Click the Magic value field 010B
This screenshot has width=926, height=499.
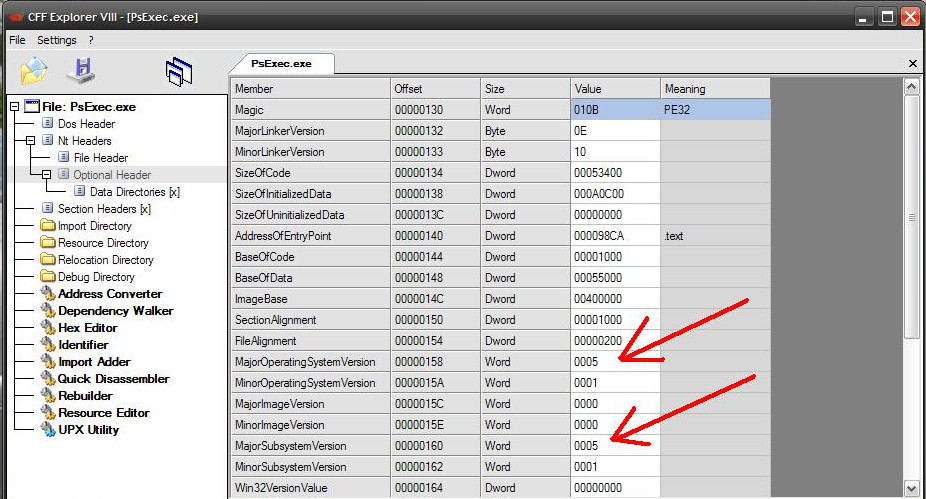[615, 110]
